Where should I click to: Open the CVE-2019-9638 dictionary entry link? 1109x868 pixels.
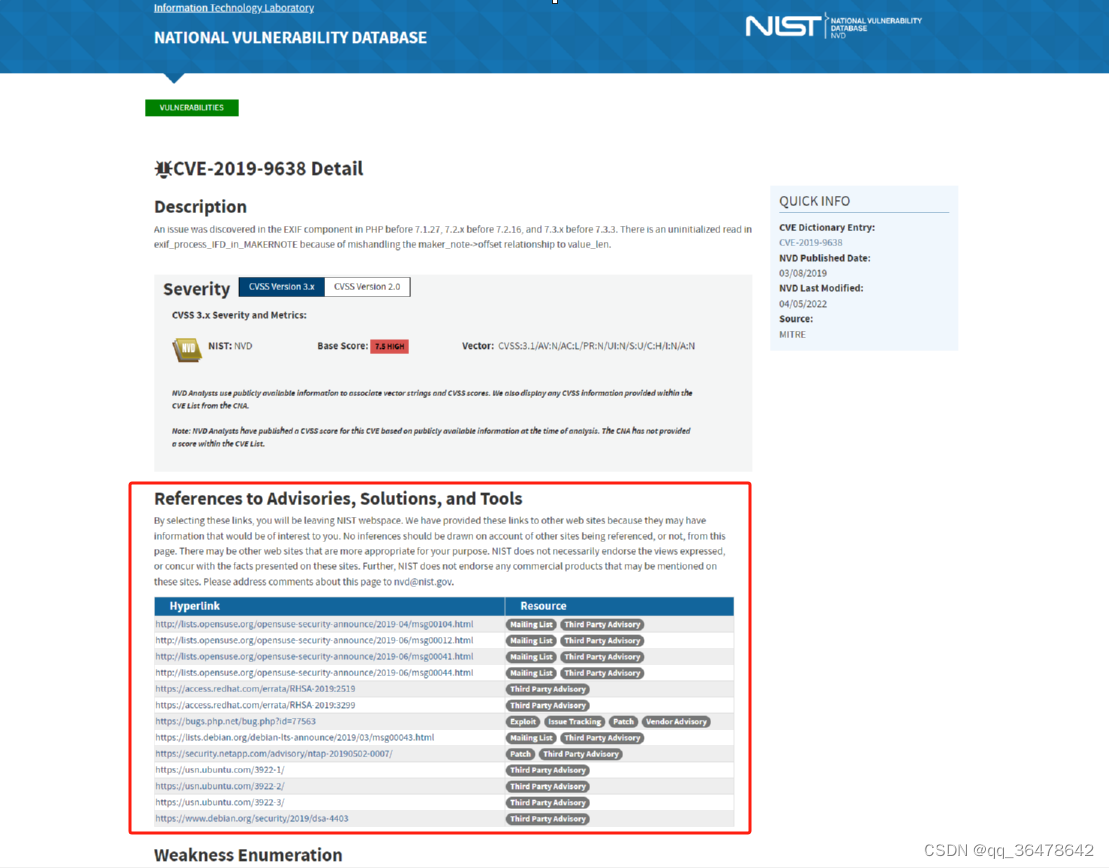click(x=811, y=243)
